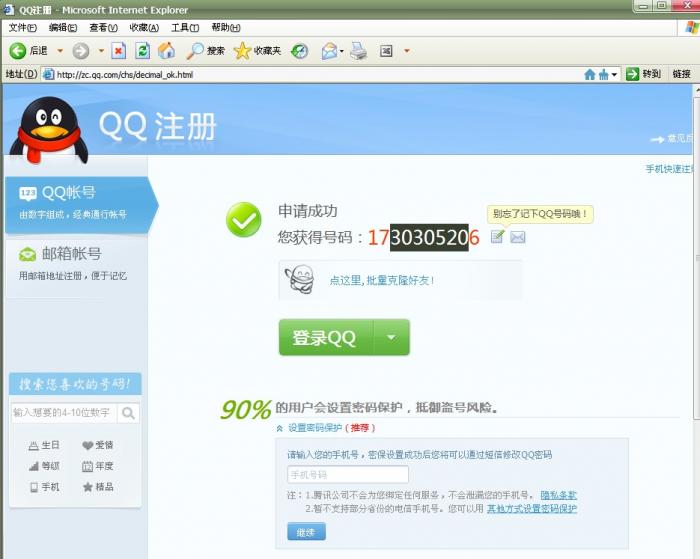Open the 隐私条款 link
This screenshot has height=559, width=700.
(x=558, y=495)
